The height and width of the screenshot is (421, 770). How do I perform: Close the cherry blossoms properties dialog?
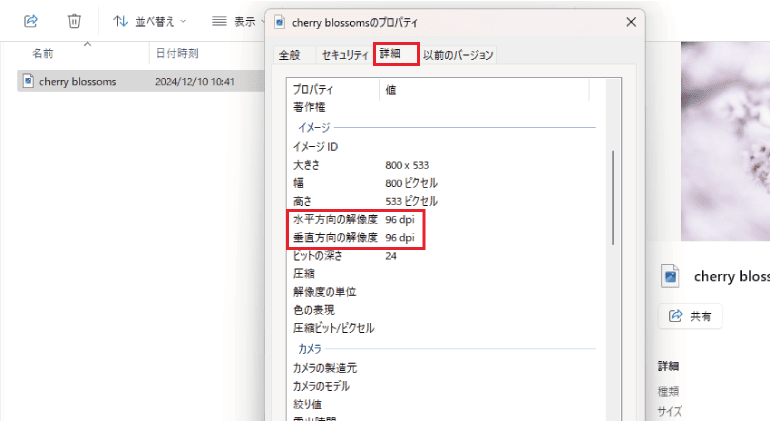click(631, 22)
